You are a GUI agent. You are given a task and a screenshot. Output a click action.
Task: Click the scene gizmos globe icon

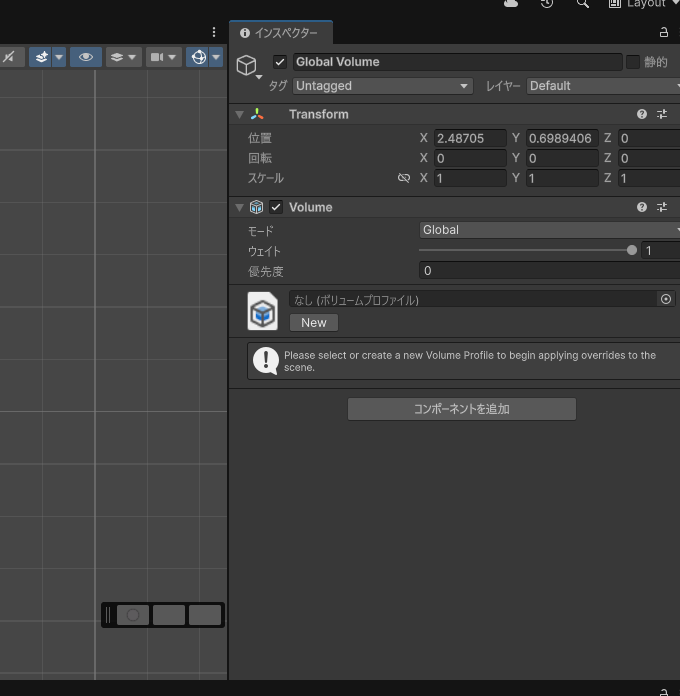click(x=198, y=57)
